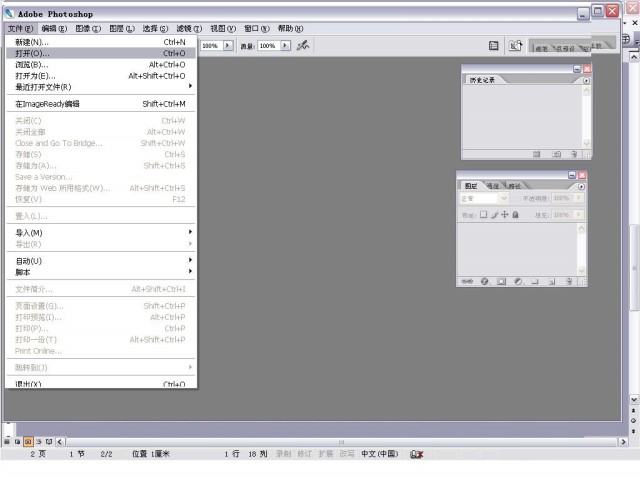The width and height of the screenshot is (640, 479).
Task: Choose 打开为(E)... from the file menu
Action: 101,76
